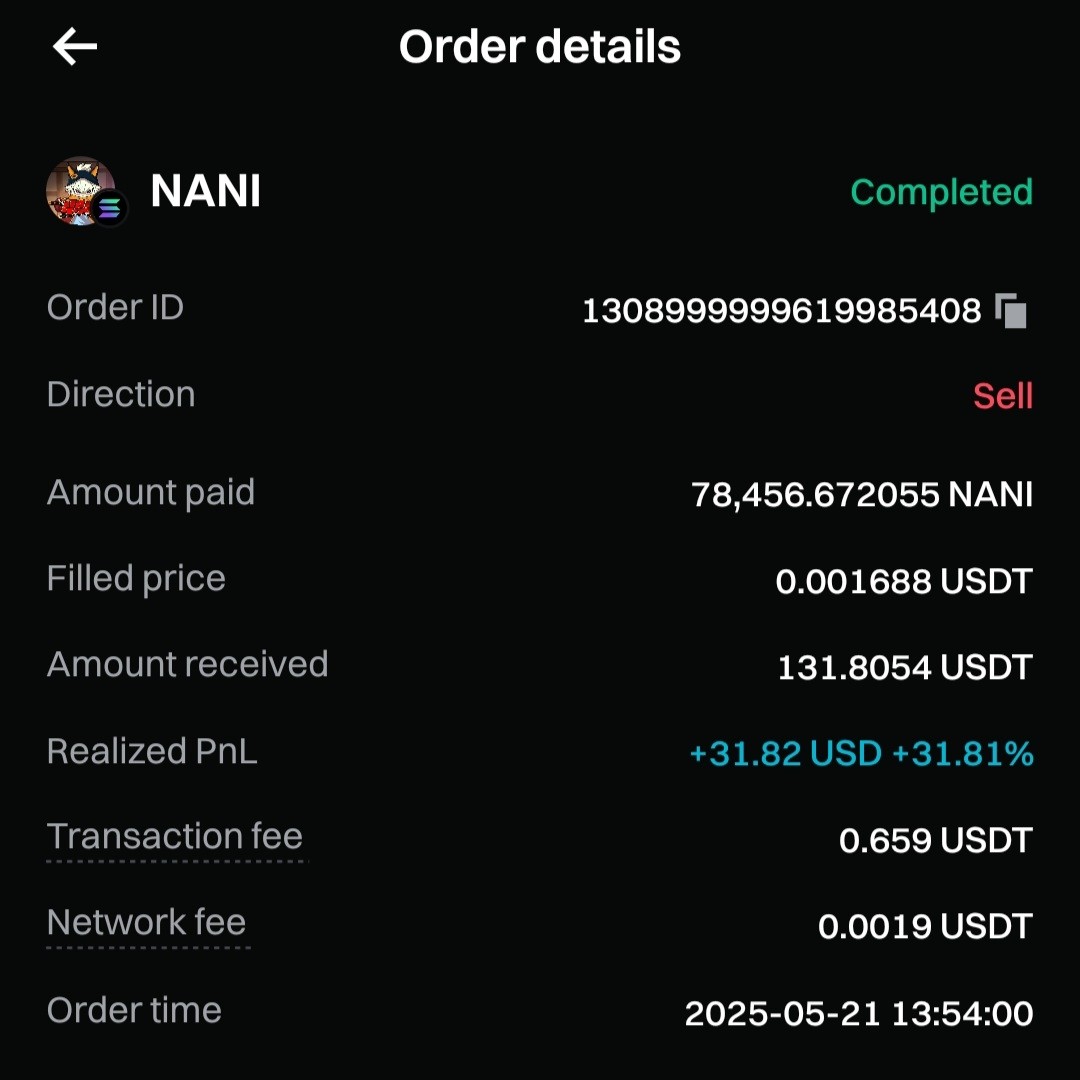Tap the 78,456.672055 NANI amount paid
1080x1080 pixels.
tap(862, 495)
